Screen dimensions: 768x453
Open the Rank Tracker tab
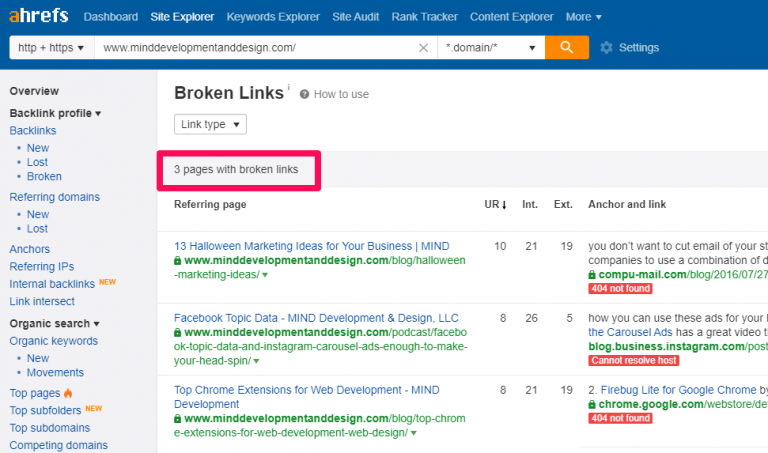[425, 17]
